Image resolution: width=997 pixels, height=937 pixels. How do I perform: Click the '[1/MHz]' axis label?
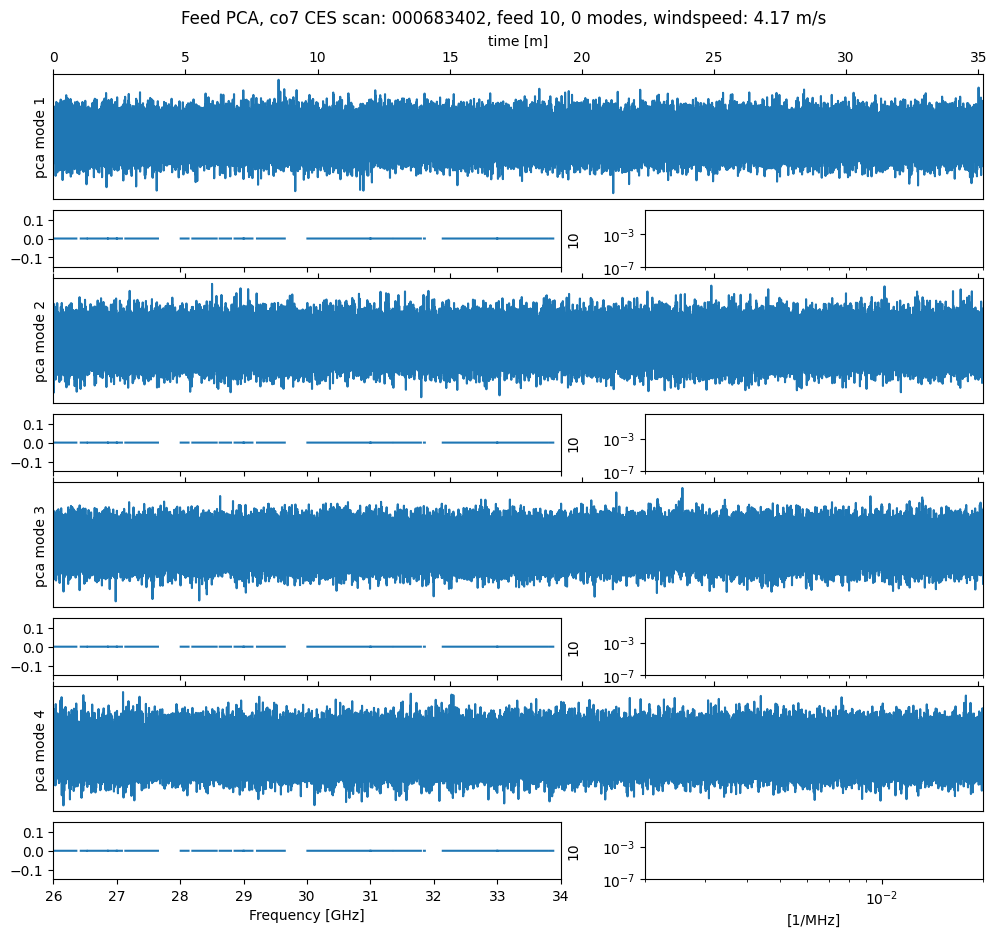coord(813,919)
